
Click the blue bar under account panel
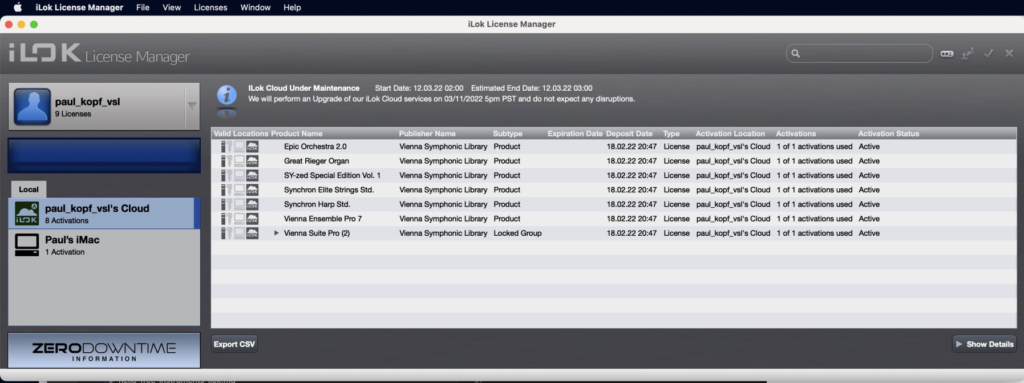(104, 156)
